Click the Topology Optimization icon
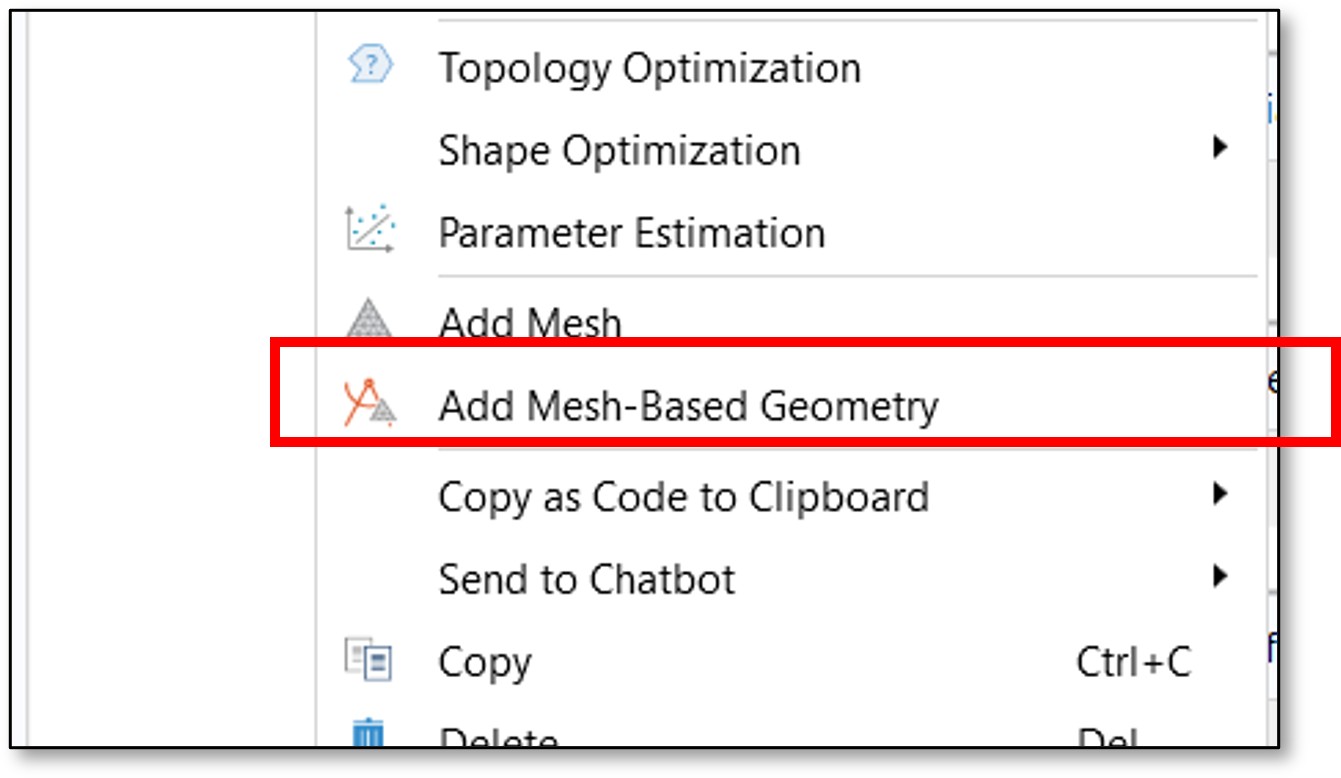Viewport: 1341px width, 778px height. (370, 68)
